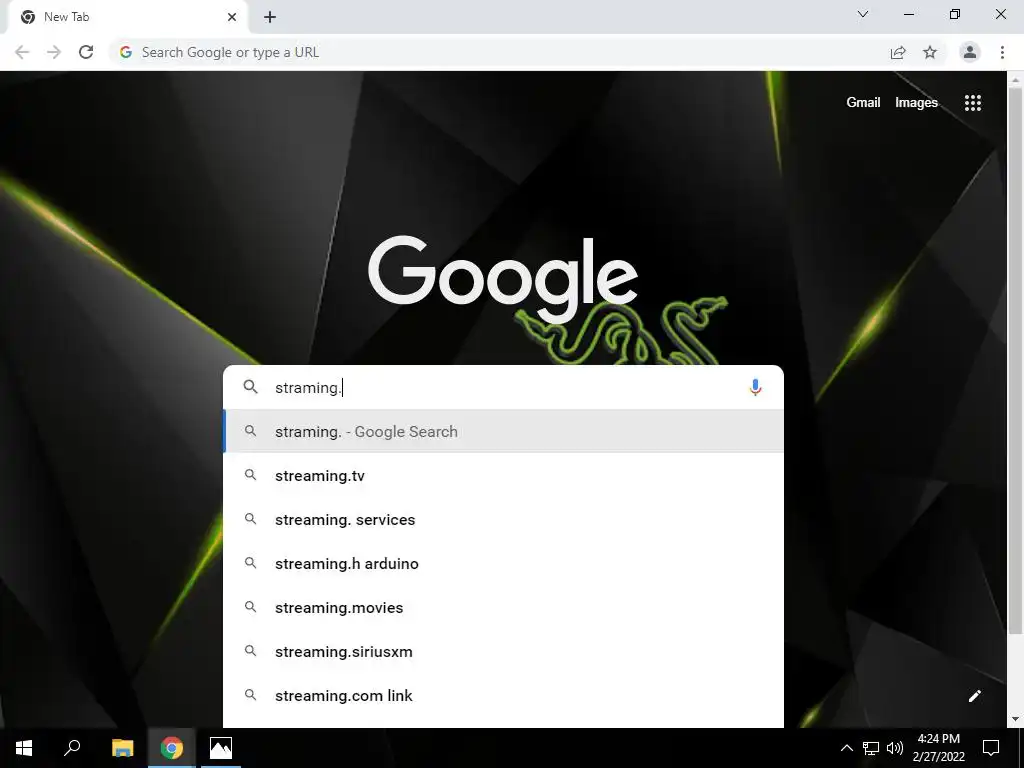Click the browser back arrow
This screenshot has width=1024, height=768.
22,52
